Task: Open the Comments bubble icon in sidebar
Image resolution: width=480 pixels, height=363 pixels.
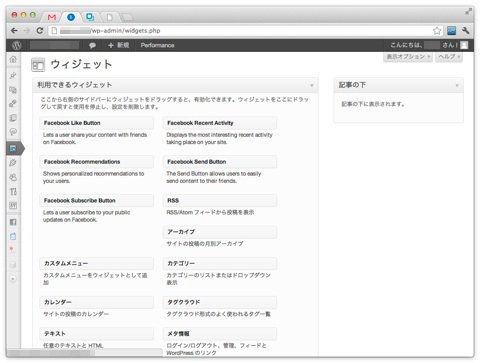Action: (13, 132)
